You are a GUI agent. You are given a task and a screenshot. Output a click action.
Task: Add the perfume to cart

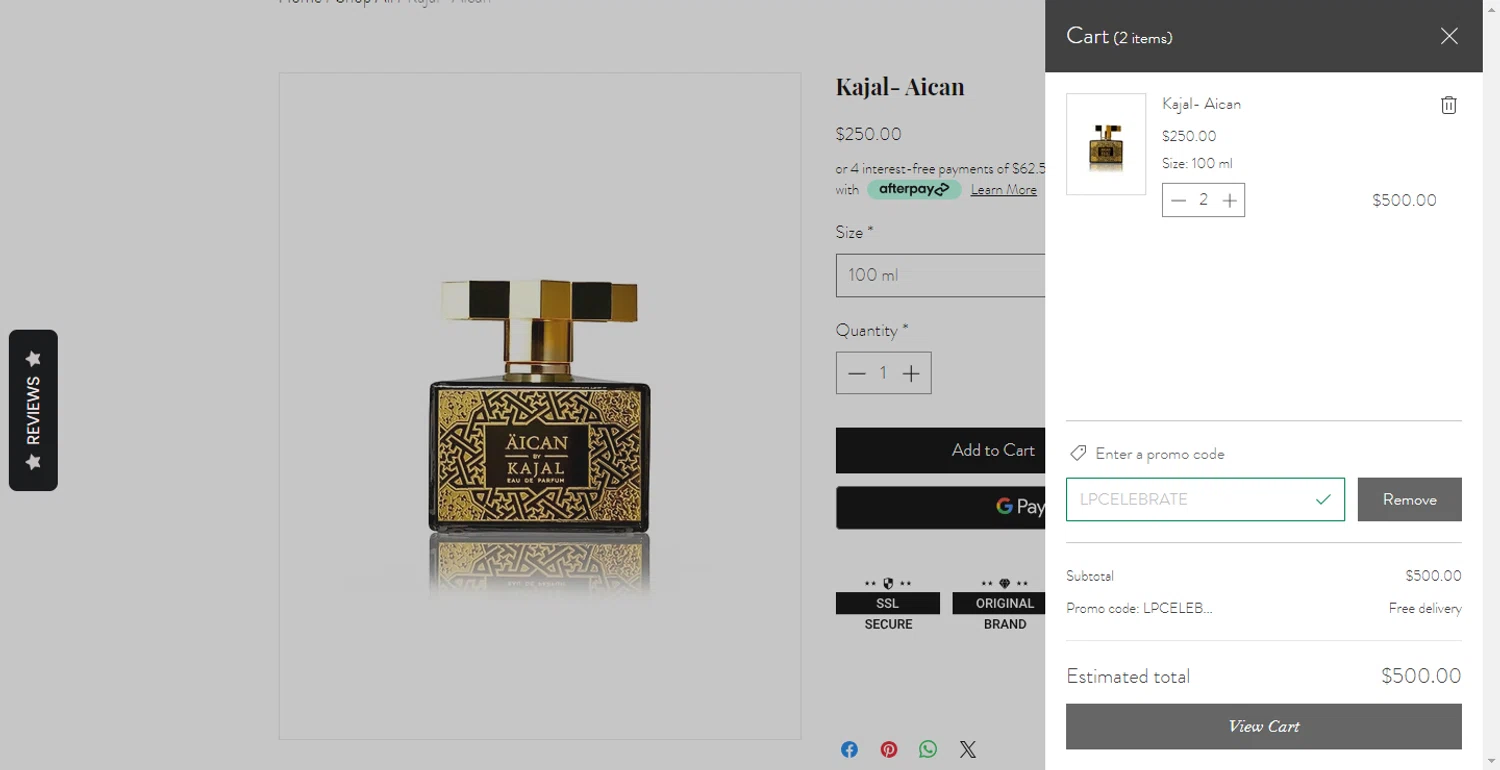pyautogui.click(x=940, y=451)
